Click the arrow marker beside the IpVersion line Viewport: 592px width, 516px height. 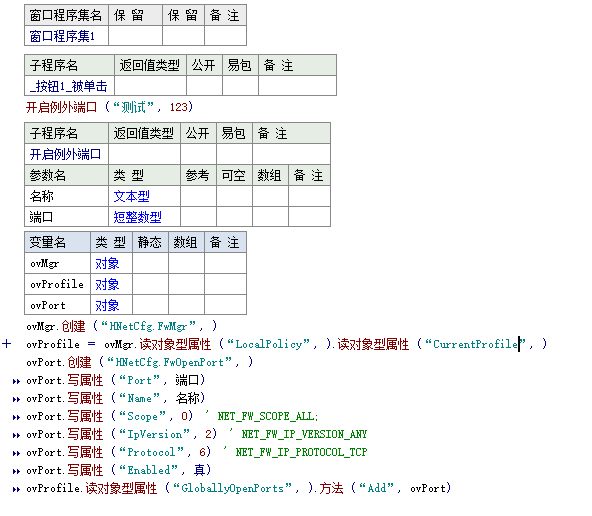coord(16,435)
